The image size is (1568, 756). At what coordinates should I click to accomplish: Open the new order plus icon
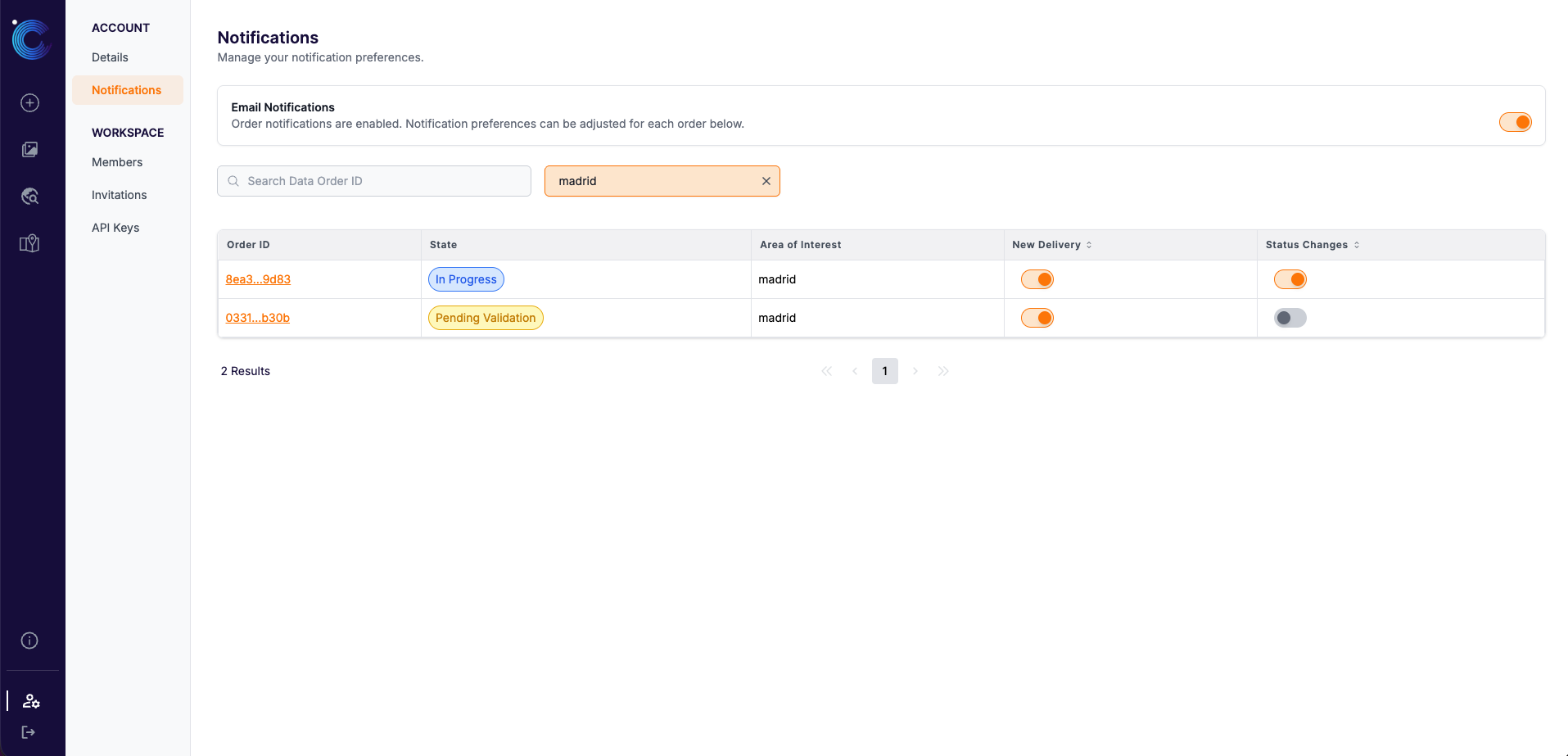29,102
